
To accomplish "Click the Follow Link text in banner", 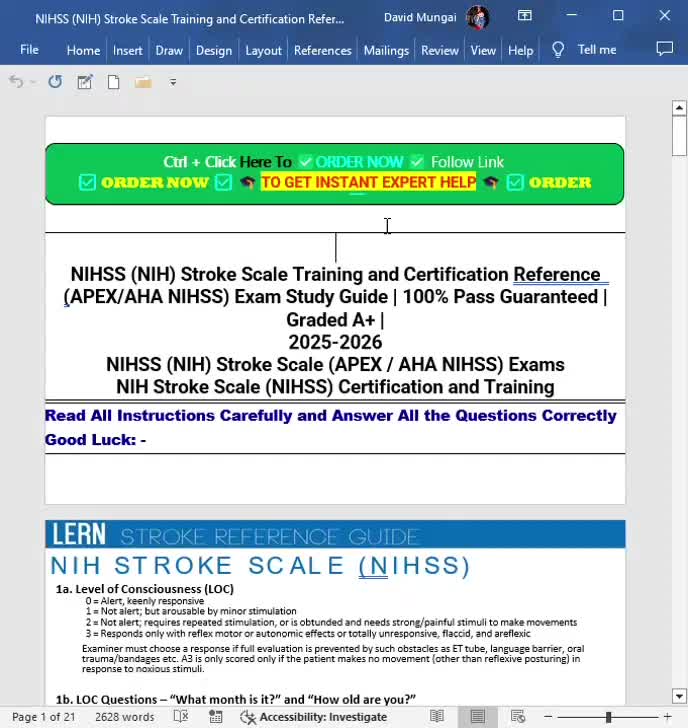I will tap(467, 162).
